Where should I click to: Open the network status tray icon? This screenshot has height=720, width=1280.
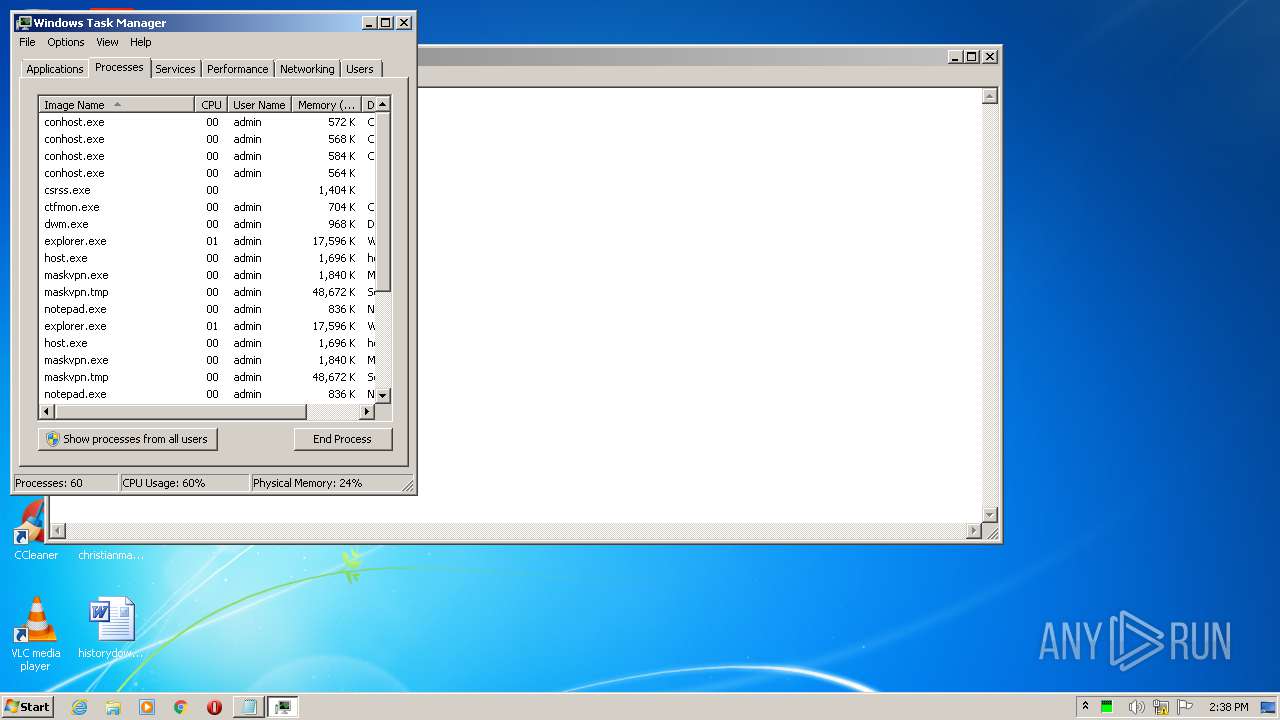point(1161,707)
